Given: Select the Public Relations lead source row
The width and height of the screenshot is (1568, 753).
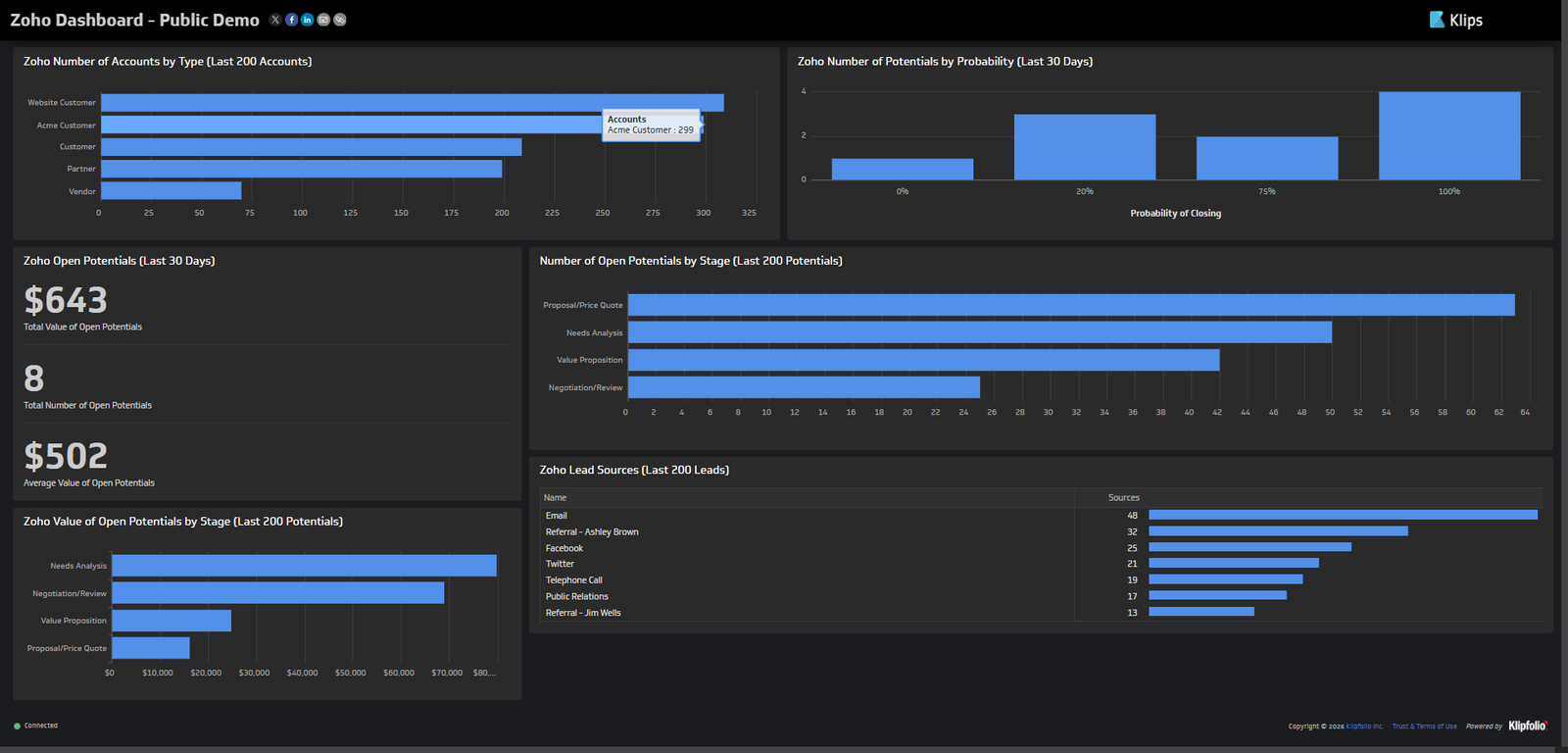Looking at the screenshot, I should [1041, 596].
